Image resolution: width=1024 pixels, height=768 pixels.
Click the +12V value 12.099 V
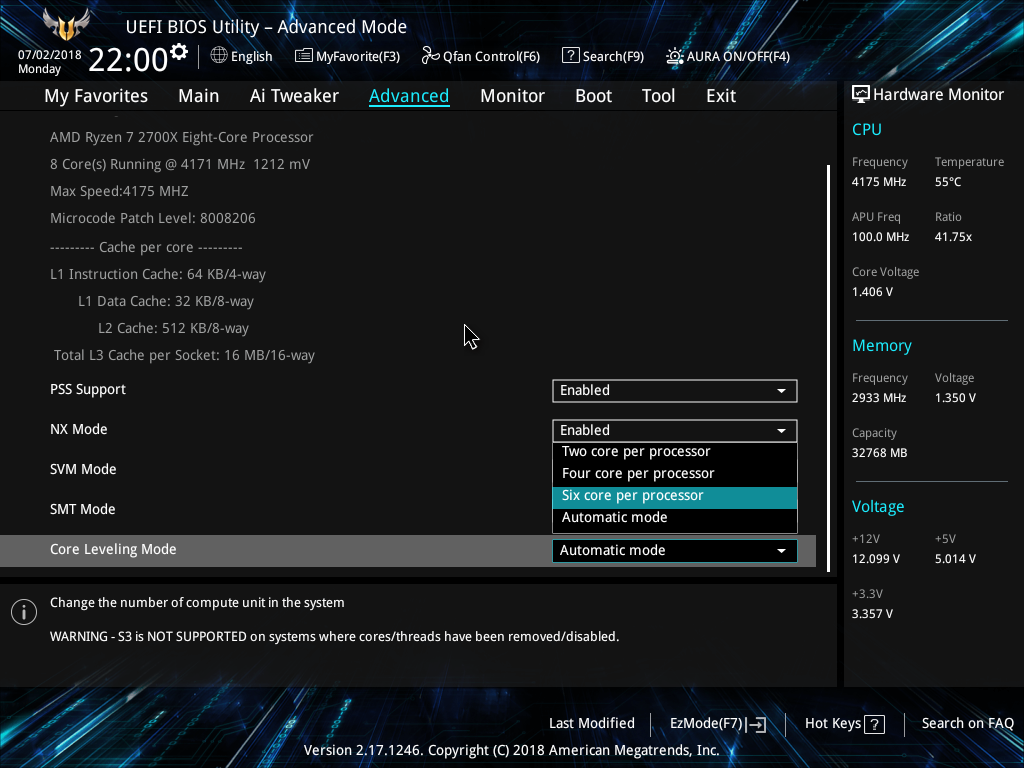coord(876,559)
